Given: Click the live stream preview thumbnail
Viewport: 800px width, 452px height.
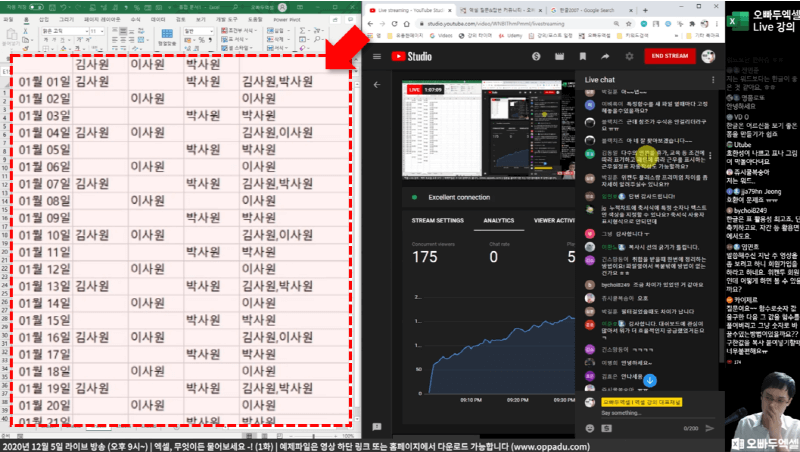Looking at the screenshot, I should (x=488, y=130).
